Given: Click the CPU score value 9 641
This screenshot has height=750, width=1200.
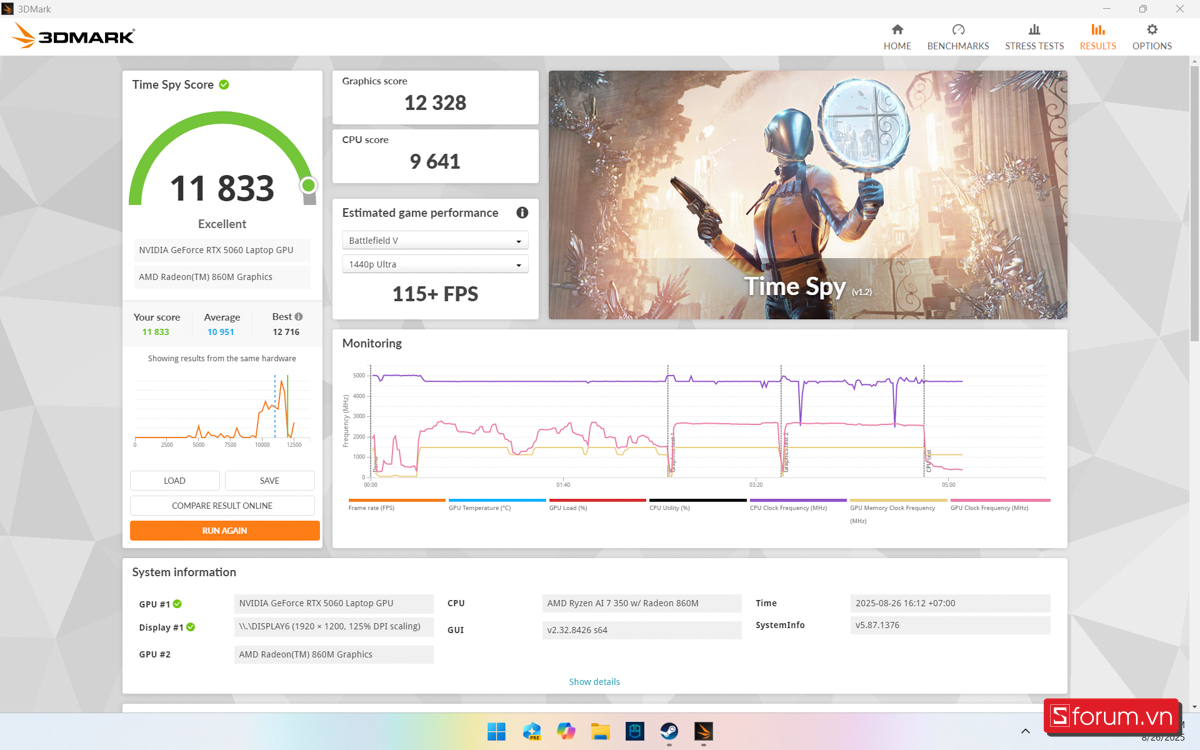Looking at the screenshot, I should (435, 162).
